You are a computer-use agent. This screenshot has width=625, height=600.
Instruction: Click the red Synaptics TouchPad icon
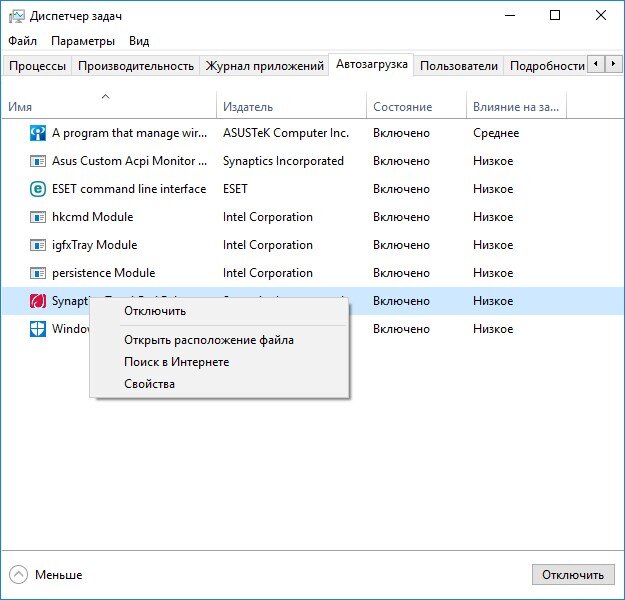point(38,301)
